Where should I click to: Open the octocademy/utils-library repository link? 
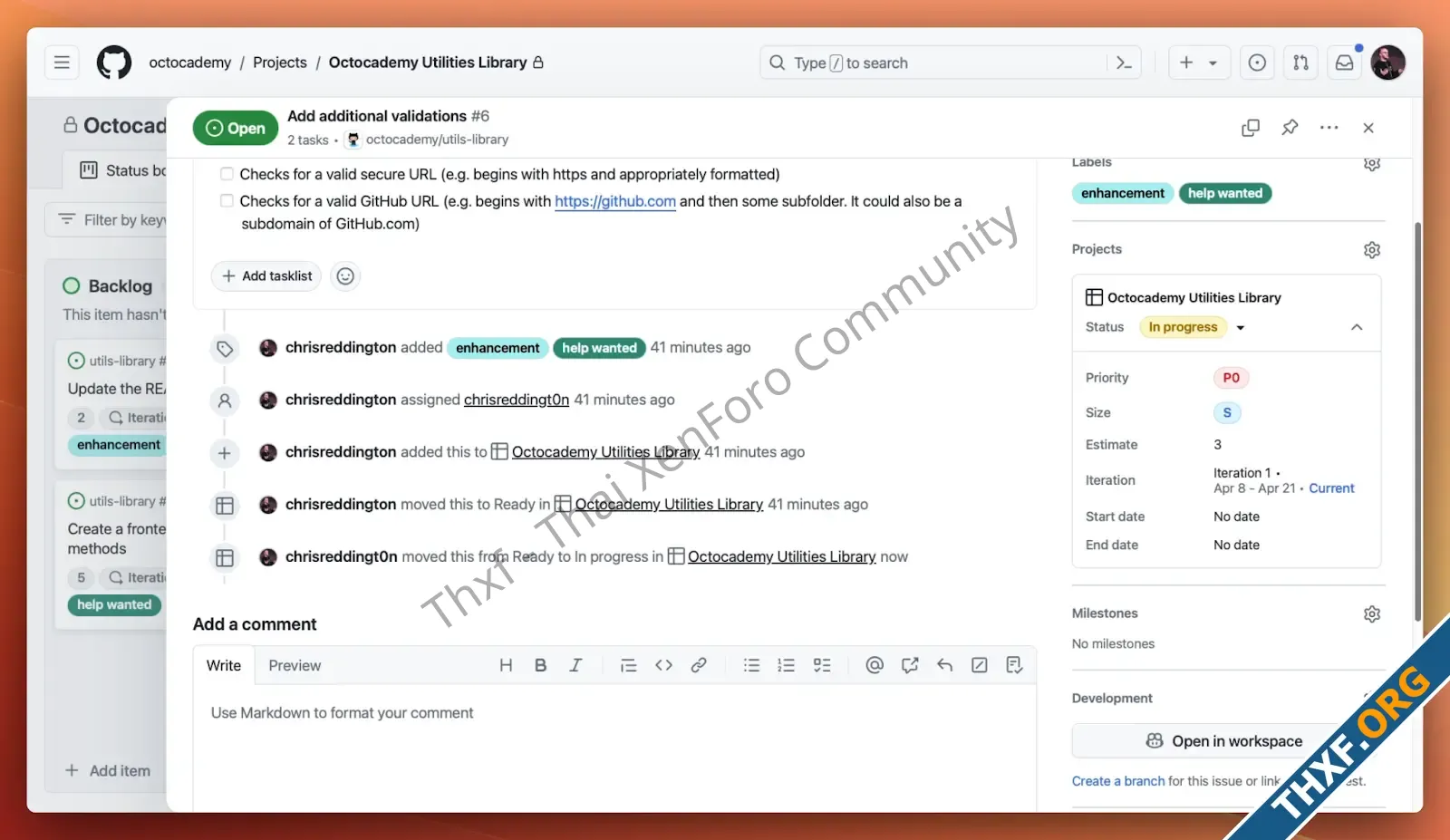437,140
